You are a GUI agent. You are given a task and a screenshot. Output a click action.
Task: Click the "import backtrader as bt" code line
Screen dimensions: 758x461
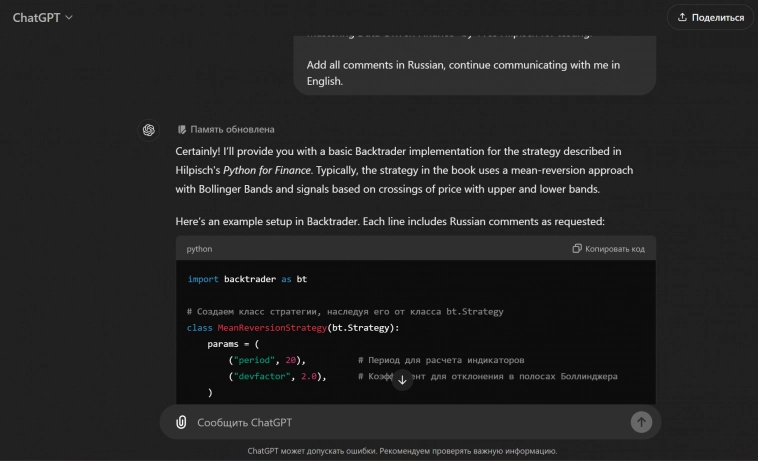247,279
